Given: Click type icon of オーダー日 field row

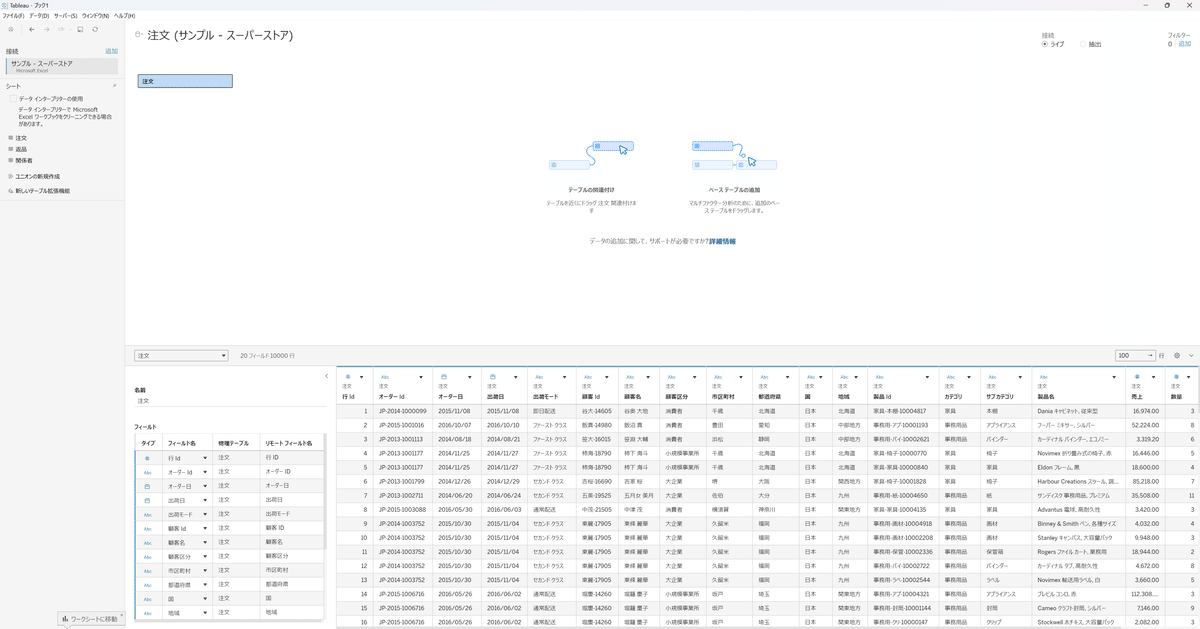Looking at the screenshot, I should point(147,486).
